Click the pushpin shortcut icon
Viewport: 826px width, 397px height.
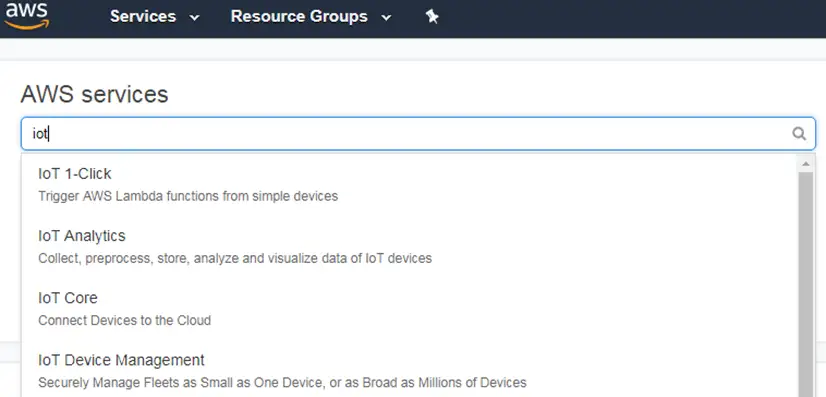click(x=432, y=17)
